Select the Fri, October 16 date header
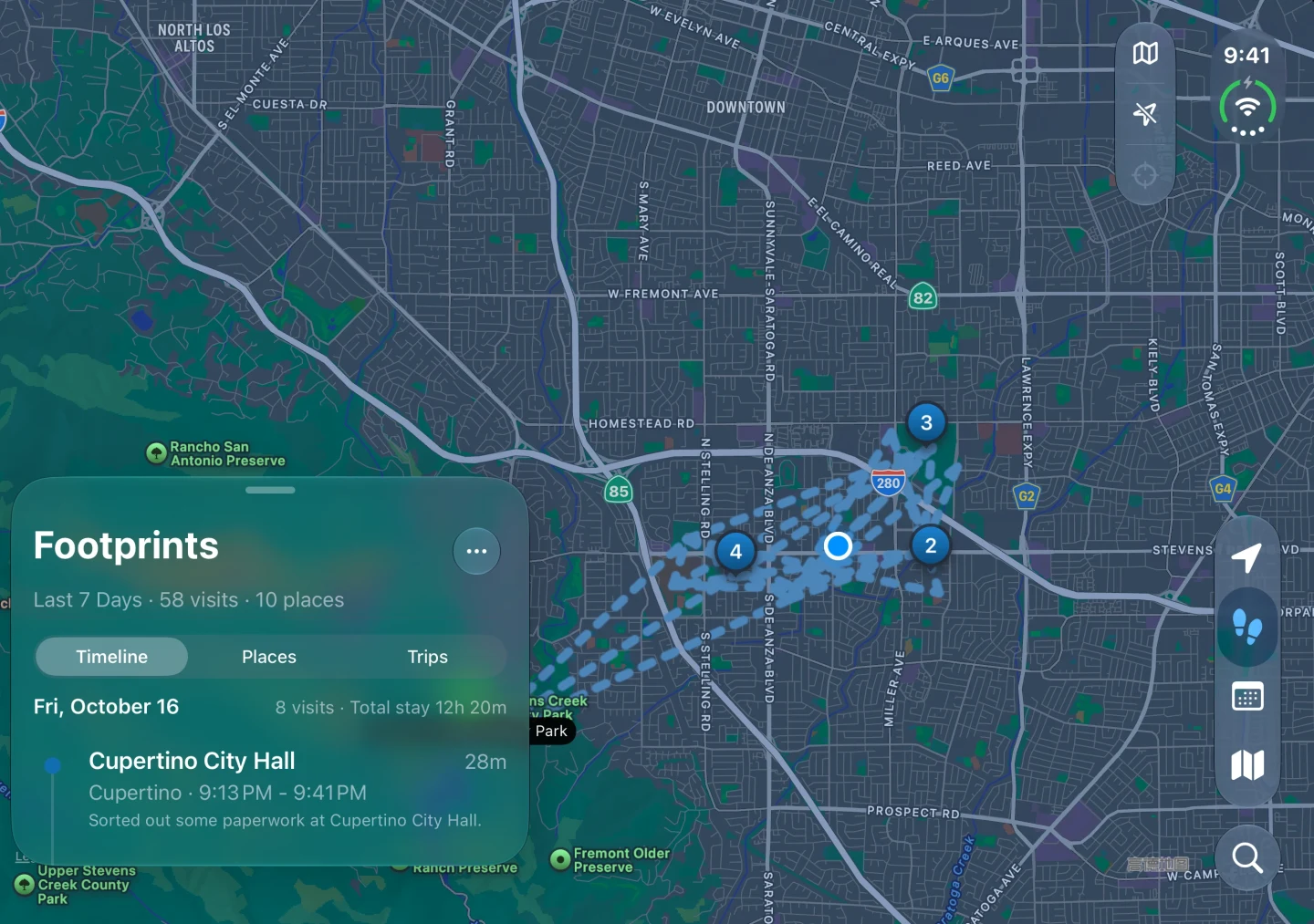 pyautogui.click(x=106, y=707)
